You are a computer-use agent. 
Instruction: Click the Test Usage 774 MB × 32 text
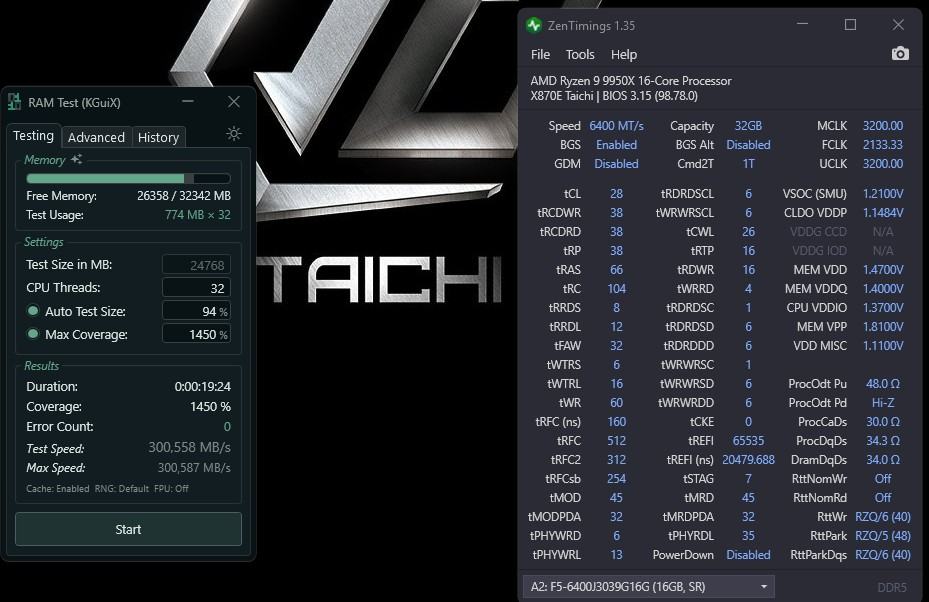pyautogui.click(x=197, y=214)
